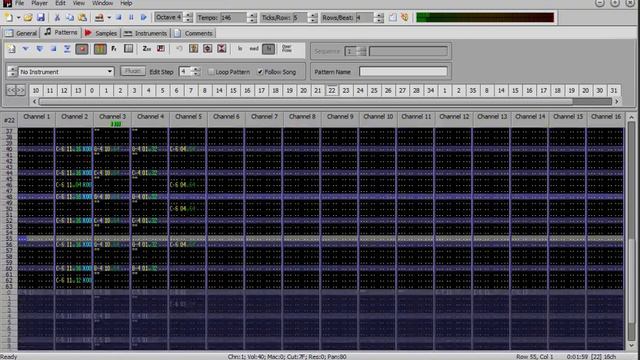Open channel manager grid icon
640x360 pixels.
[129, 49]
